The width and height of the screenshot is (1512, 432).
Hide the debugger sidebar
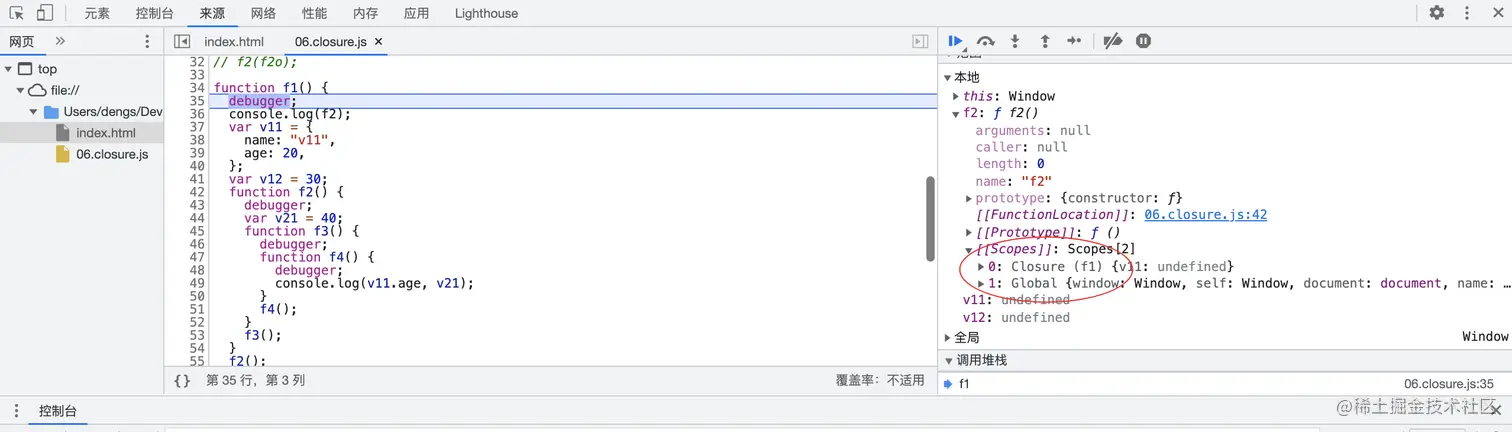pos(920,41)
